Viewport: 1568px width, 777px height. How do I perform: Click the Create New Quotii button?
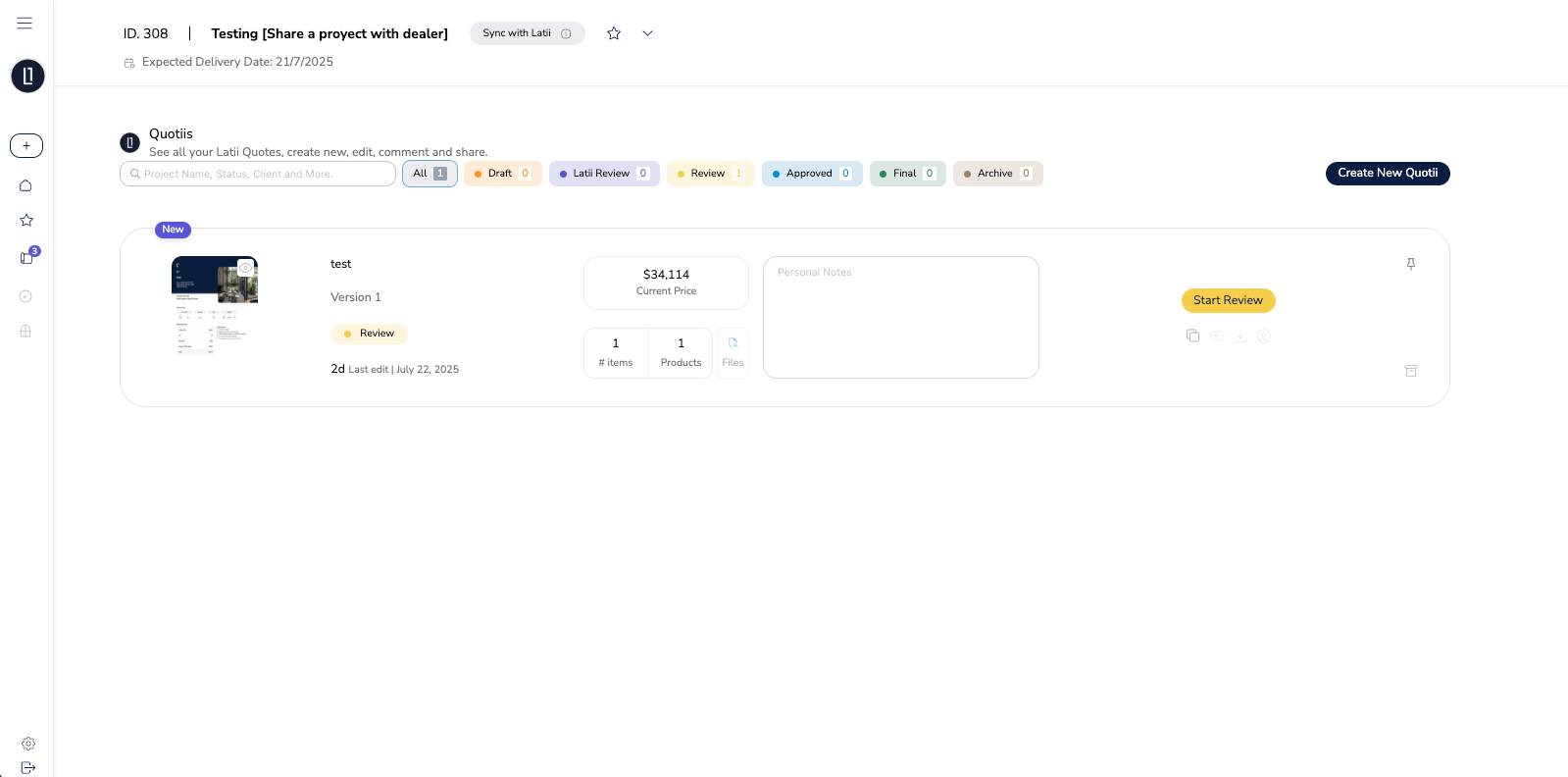click(1387, 173)
